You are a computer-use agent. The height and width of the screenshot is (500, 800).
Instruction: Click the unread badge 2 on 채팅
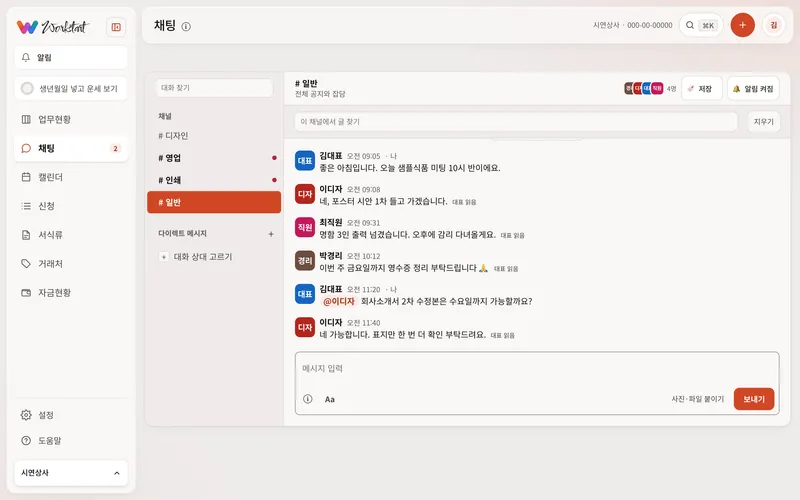click(x=115, y=148)
